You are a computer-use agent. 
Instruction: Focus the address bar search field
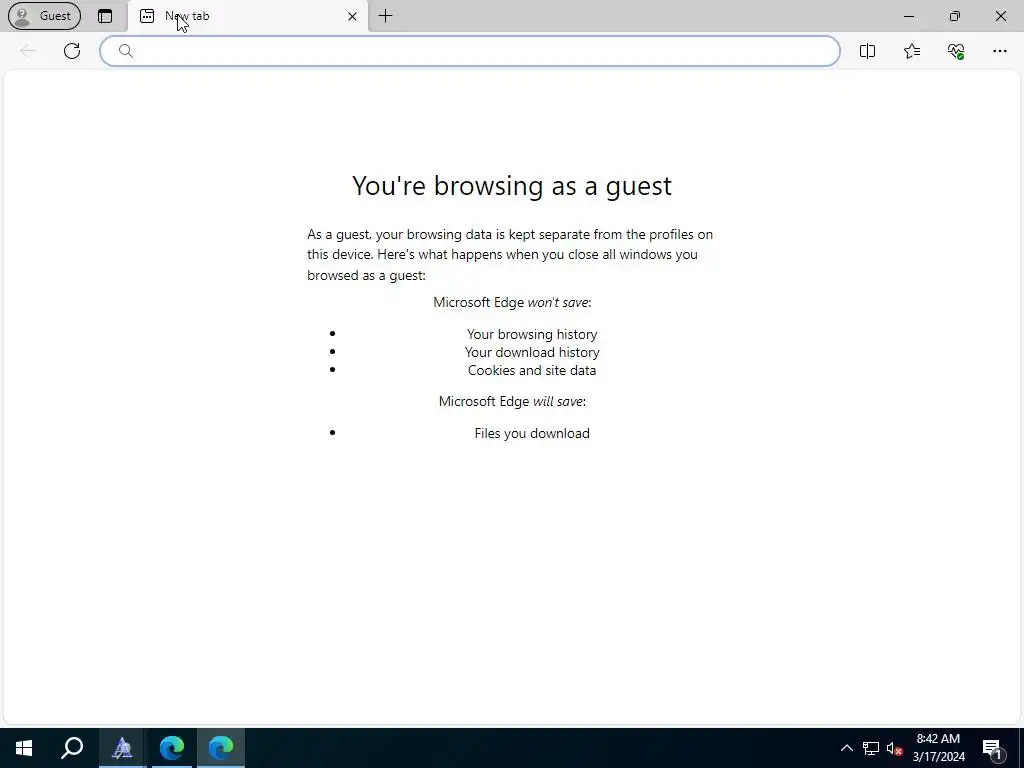tap(470, 51)
